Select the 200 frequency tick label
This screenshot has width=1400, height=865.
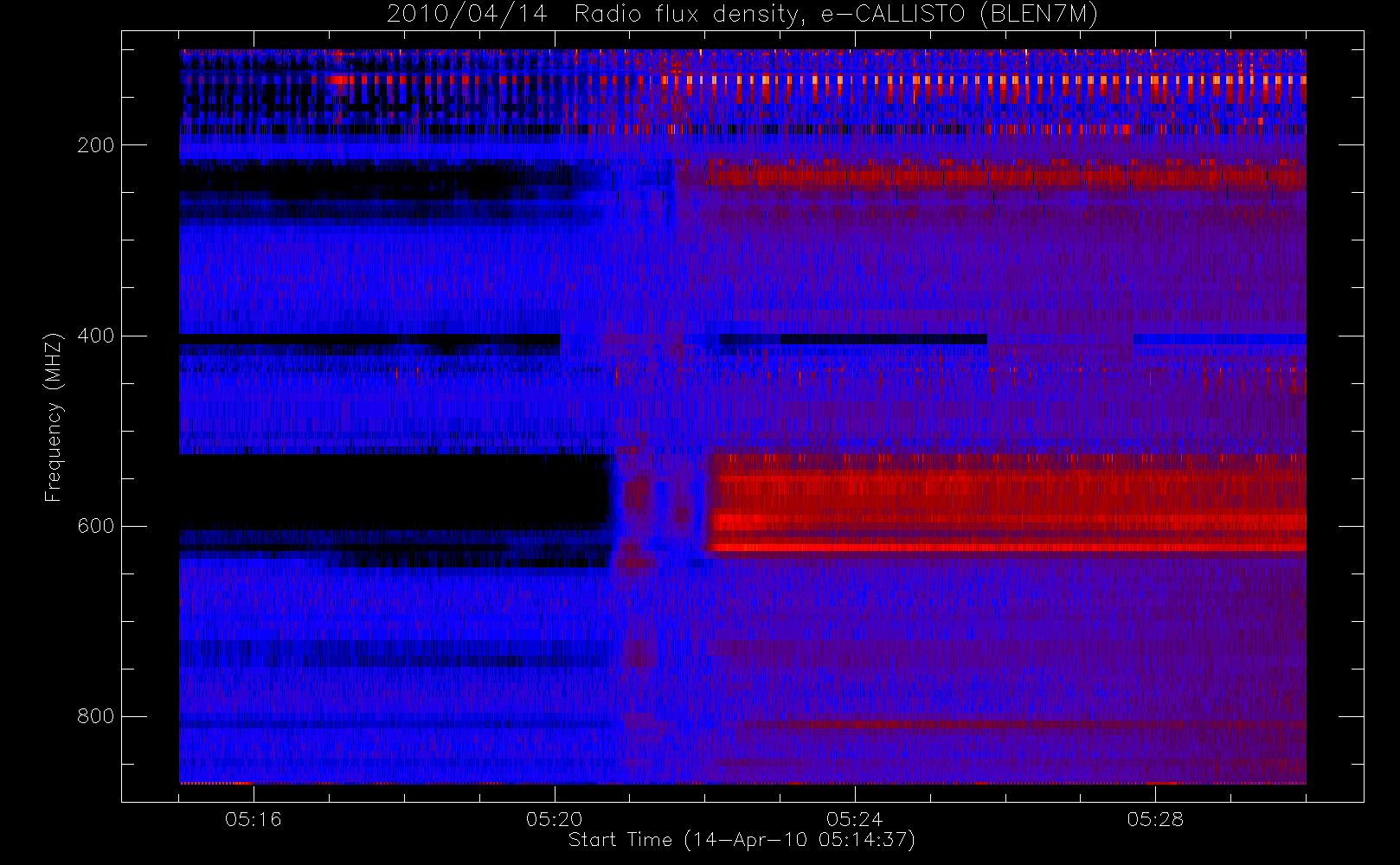point(95,145)
